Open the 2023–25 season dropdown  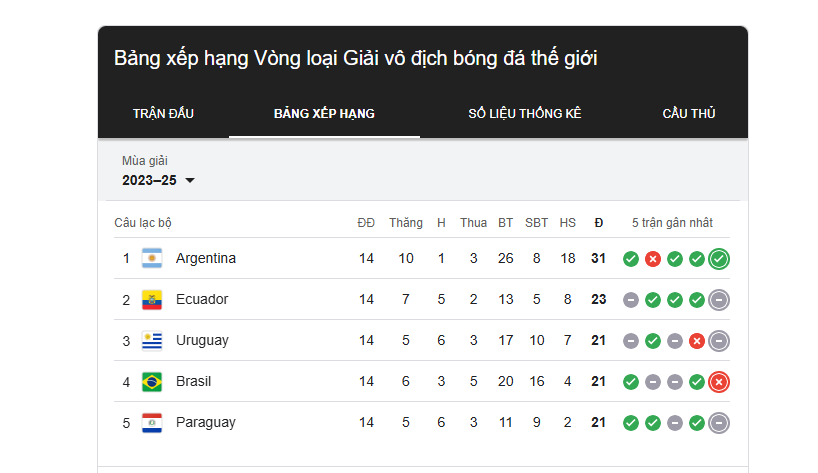(158, 180)
